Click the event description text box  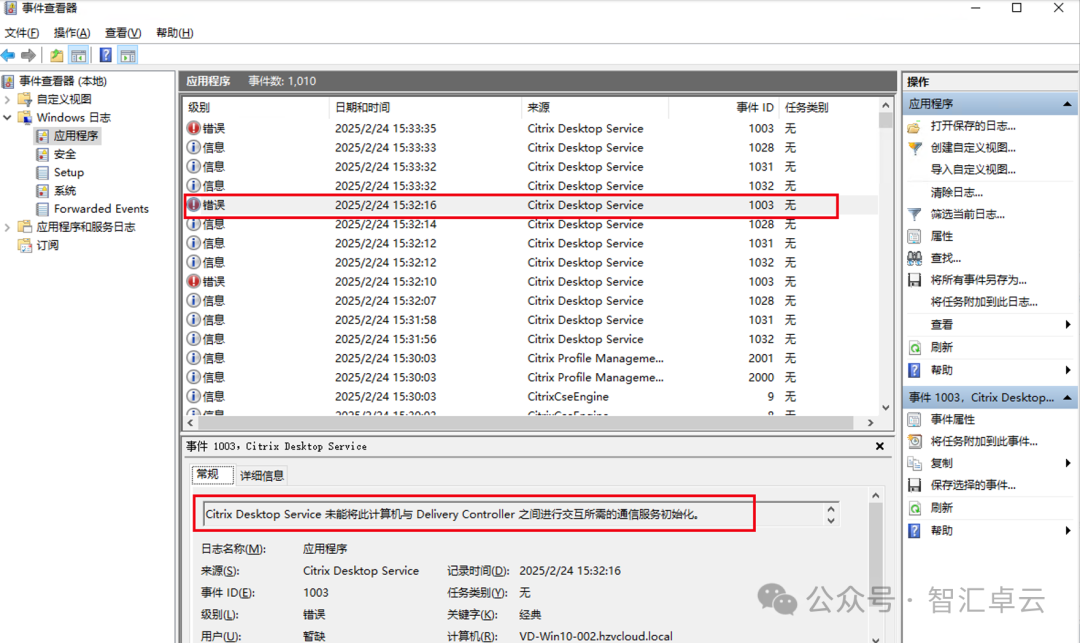tap(513, 514)
